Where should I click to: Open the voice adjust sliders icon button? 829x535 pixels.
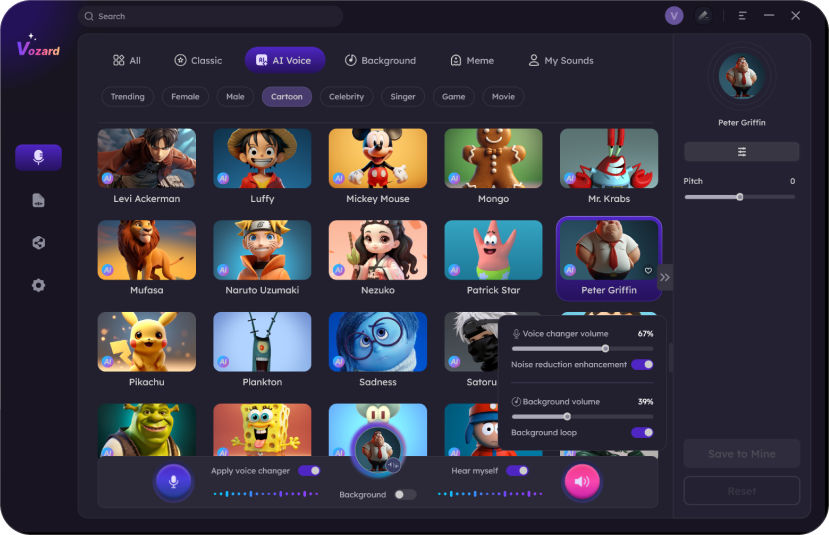pos(742,152)
